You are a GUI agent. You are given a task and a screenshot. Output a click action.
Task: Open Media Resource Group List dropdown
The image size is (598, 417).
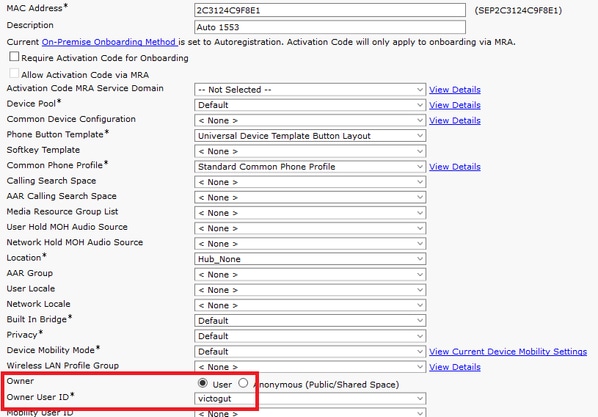pos(310,213)
